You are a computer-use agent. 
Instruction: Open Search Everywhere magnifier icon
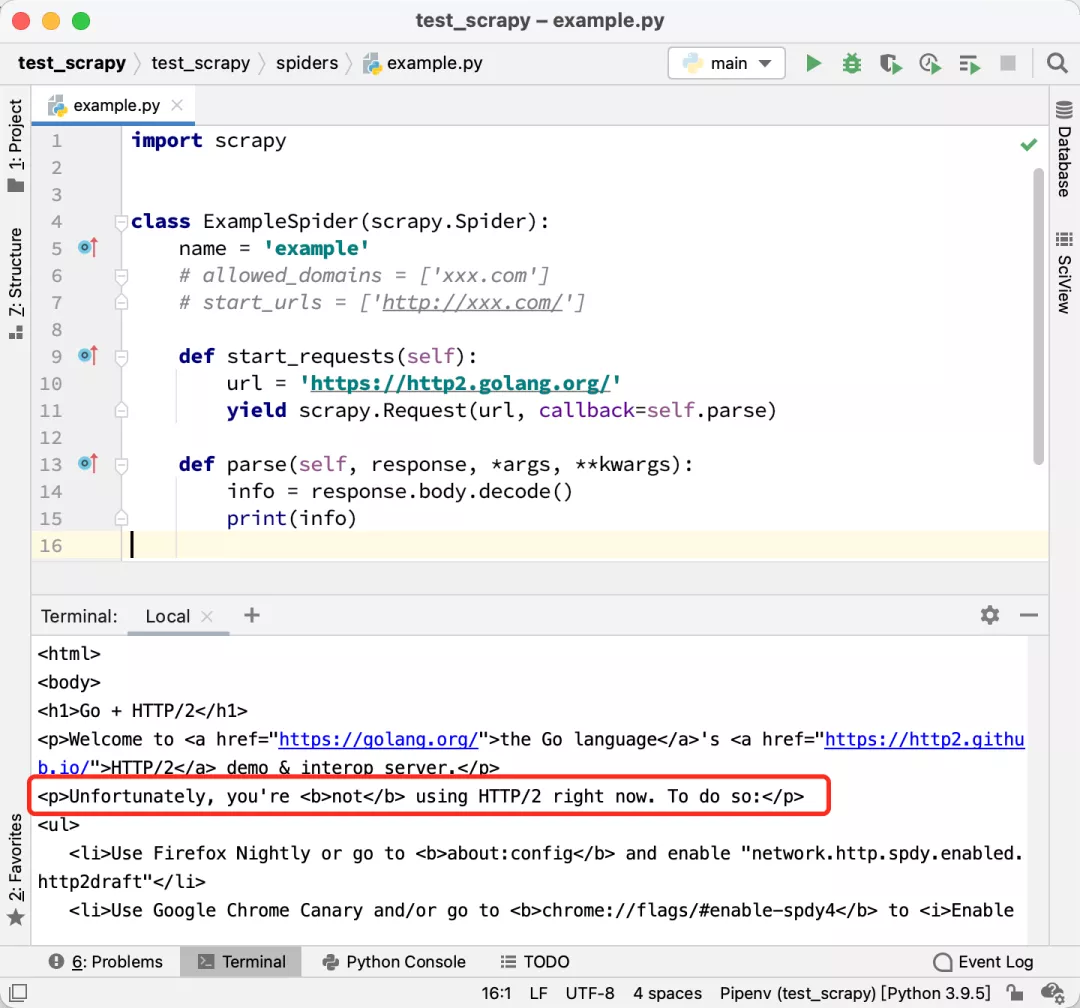pyautogui.click(x=1057, y=63)
